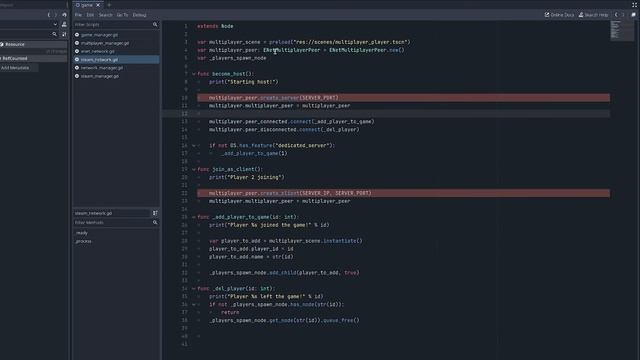Click the Add Metadata button
Viewport: 640px width, 360px height.
19,68
